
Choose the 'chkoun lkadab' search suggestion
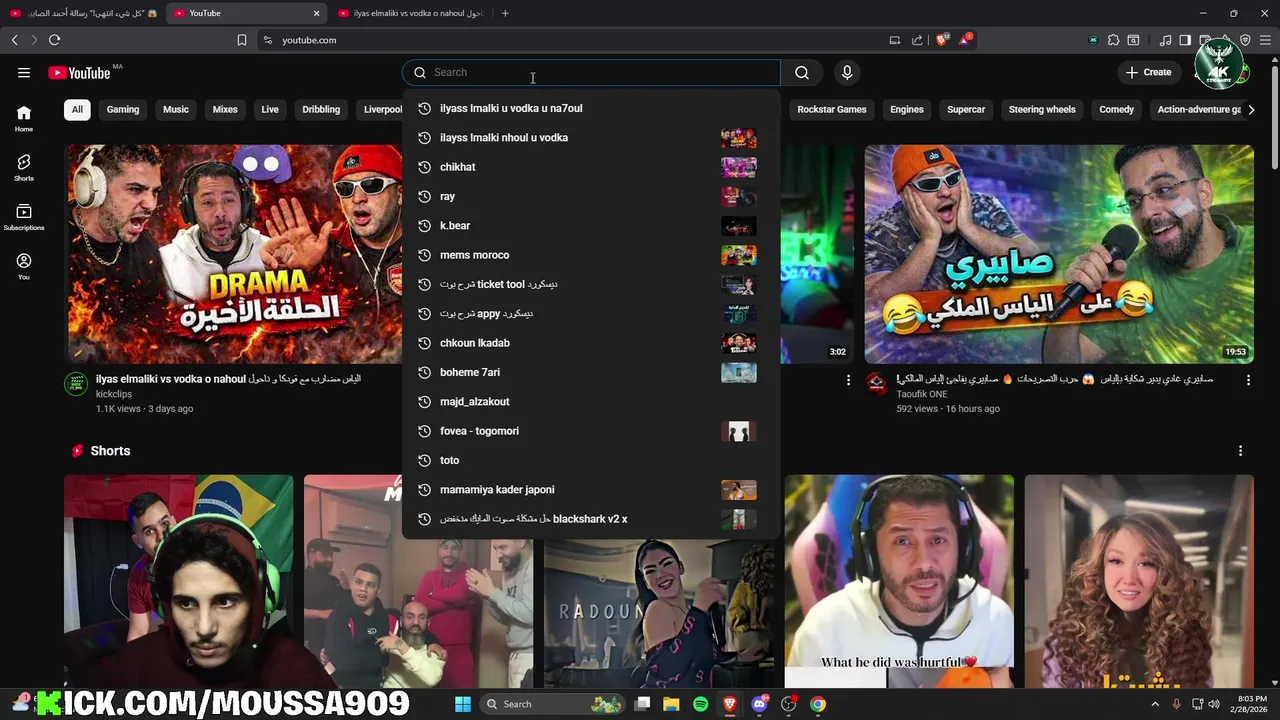click(591, 343)
